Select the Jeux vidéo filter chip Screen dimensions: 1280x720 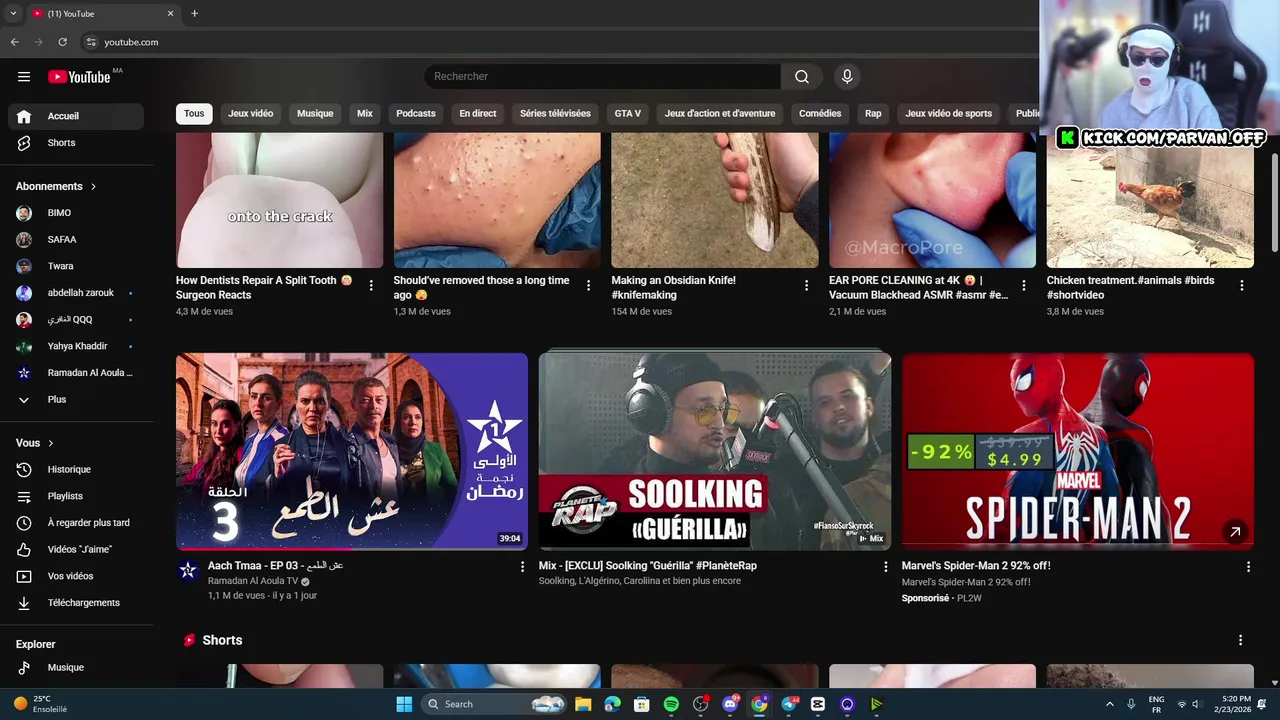coord(250,113)
